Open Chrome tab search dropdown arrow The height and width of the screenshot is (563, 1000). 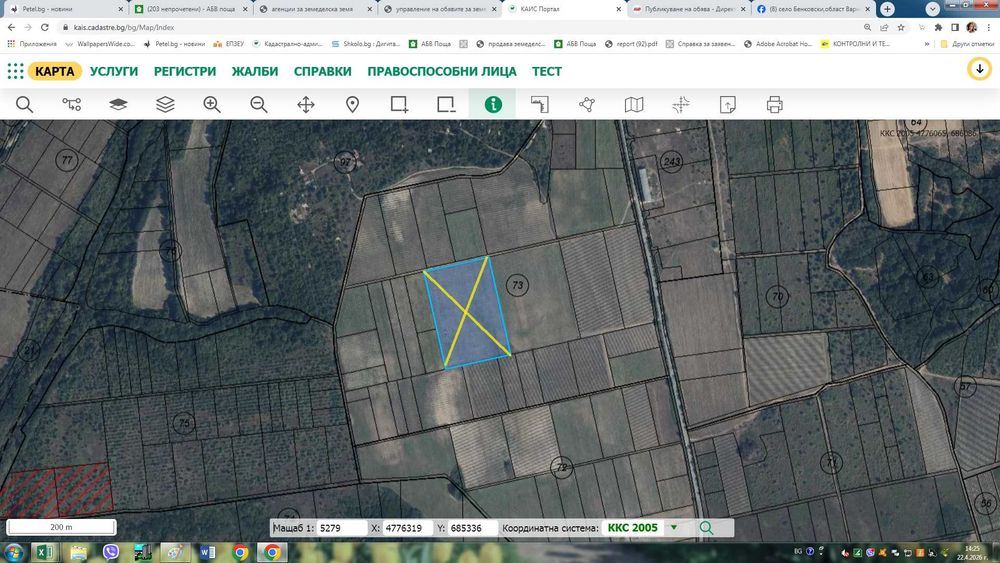pos(932,9)
